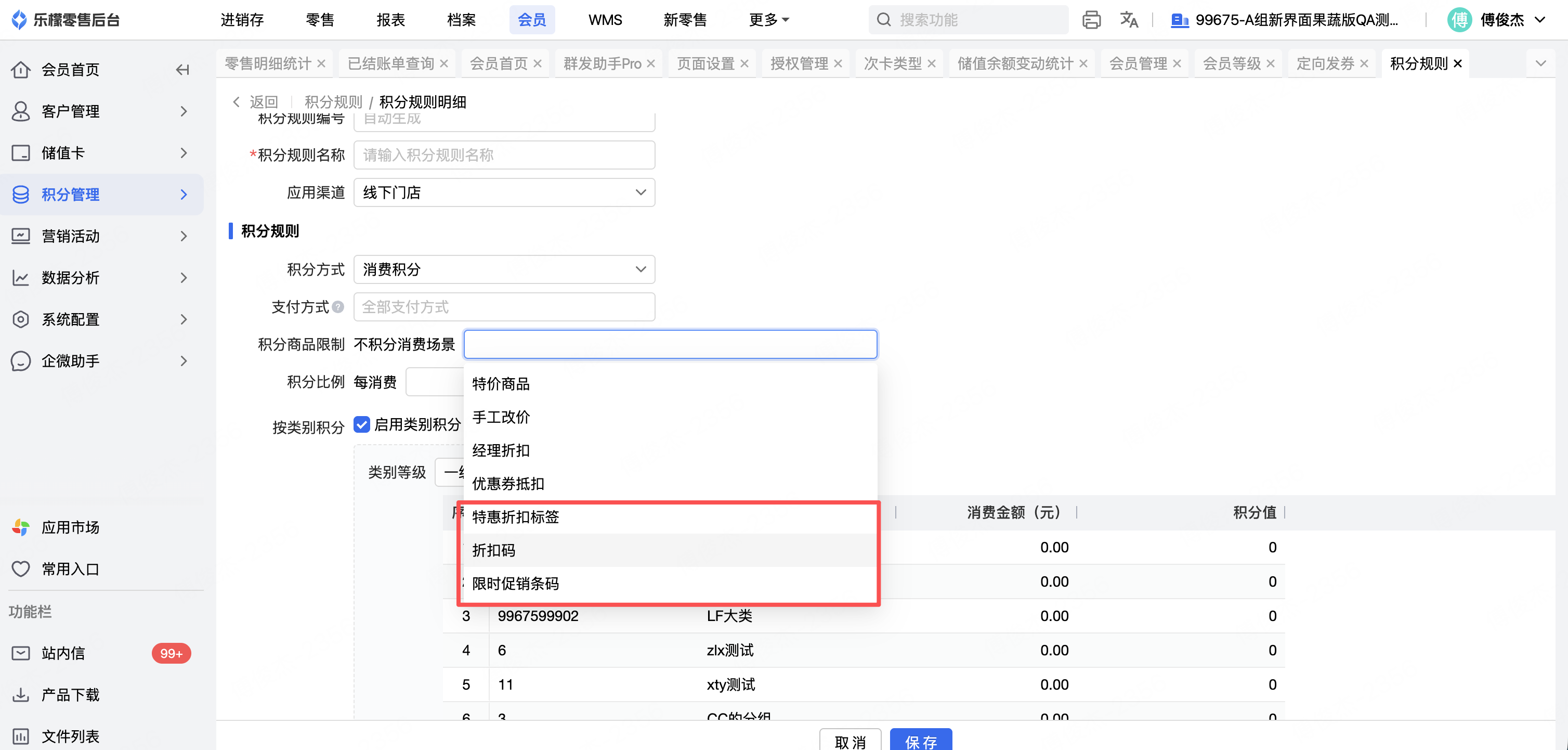
Task: Click the 保存 button
Action: point(920,741)
